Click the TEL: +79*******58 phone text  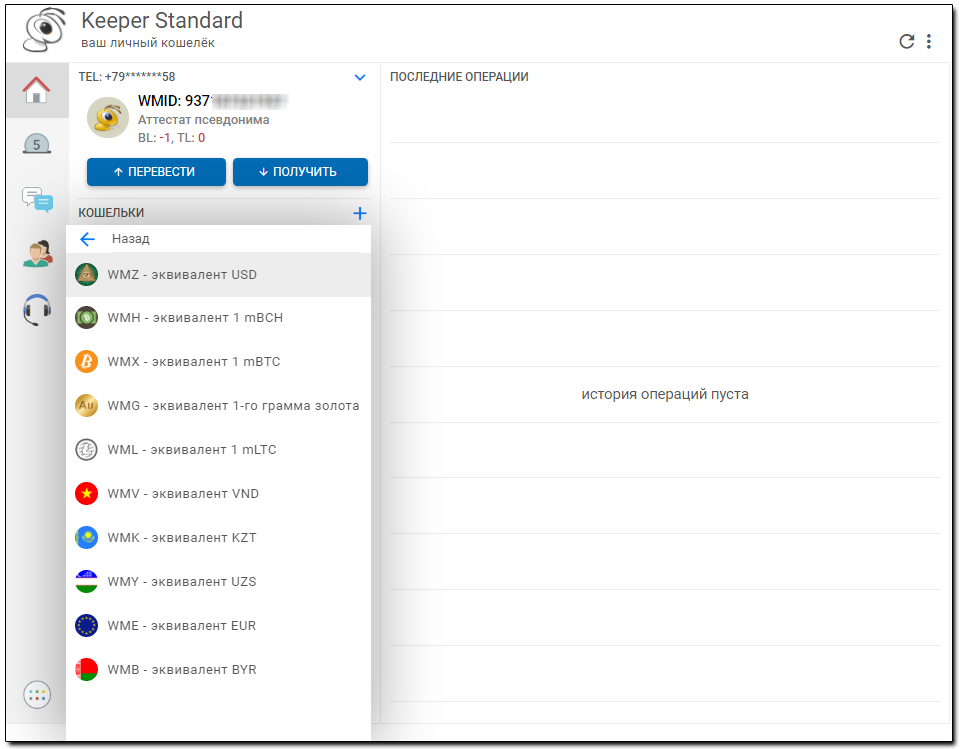point(127,77)
